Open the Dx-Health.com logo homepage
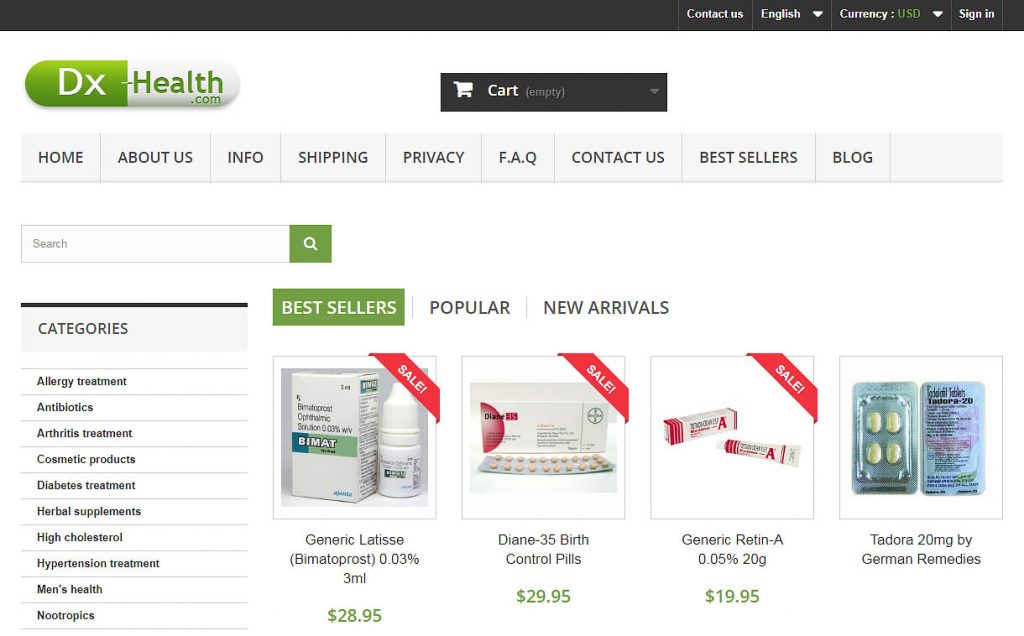 point(133,84)
